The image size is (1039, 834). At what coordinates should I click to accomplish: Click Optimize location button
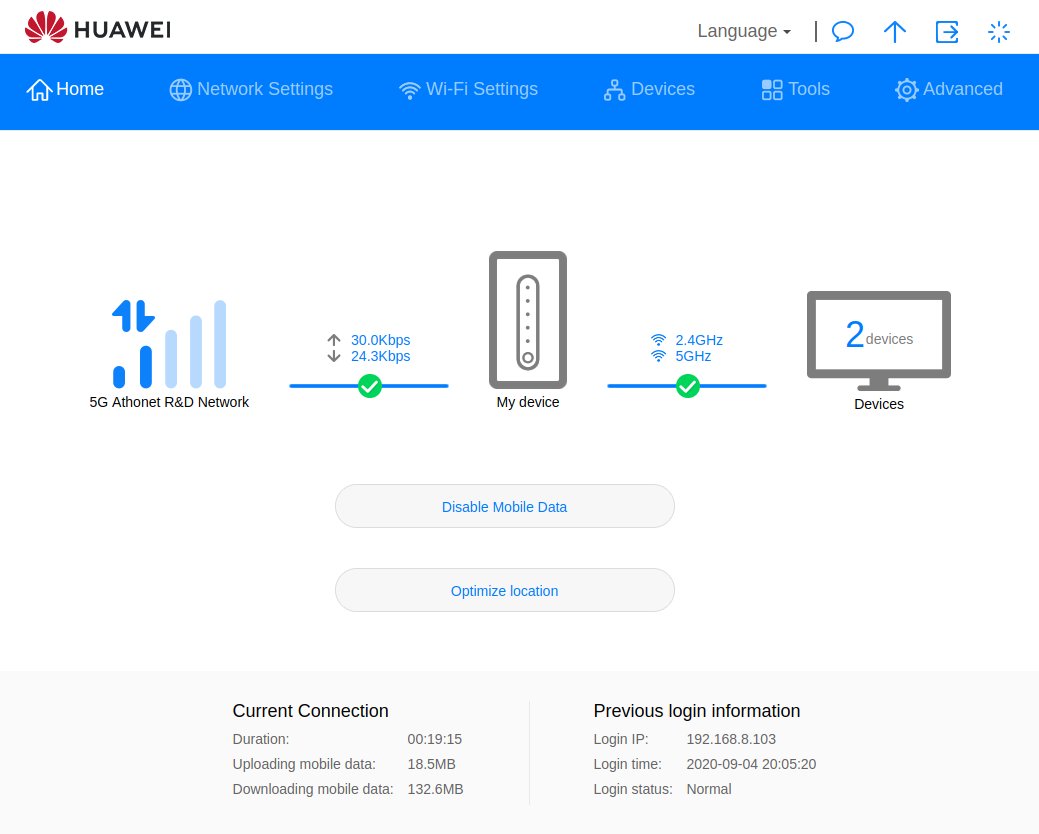click(505, 590)
